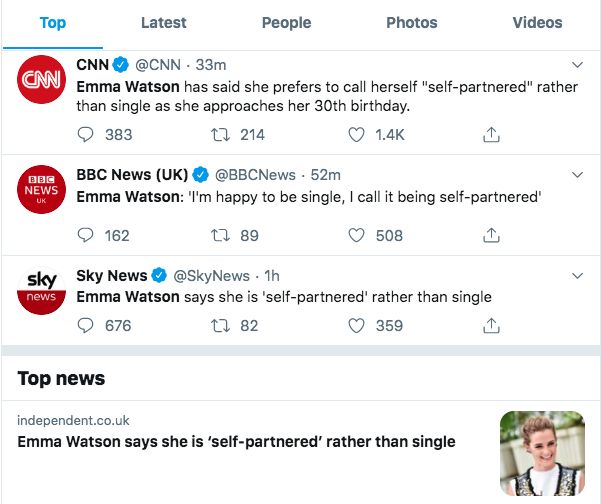This screenshot has width=601, height=504.
Task: Like the CNN tweet
Action: pos(357,134)
